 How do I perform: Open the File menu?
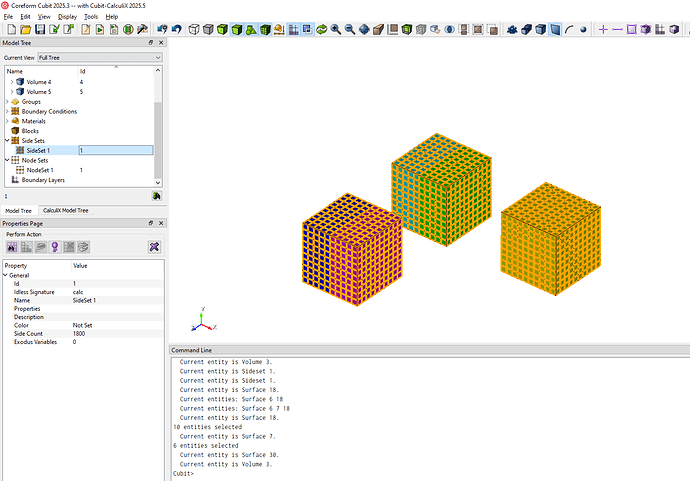click(8, 17)
